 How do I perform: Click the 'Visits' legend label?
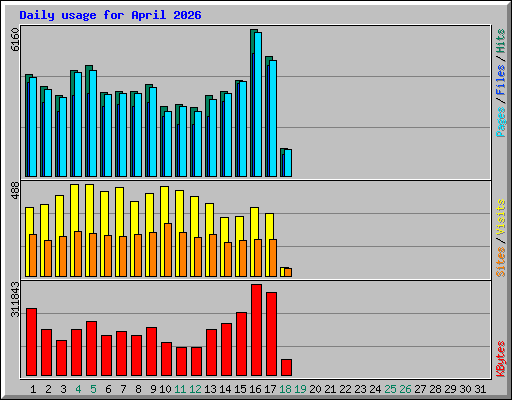501,218
